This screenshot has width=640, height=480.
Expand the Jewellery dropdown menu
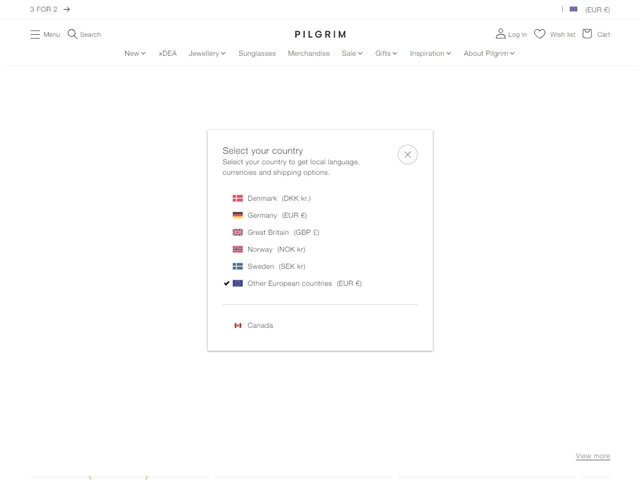pos(207,53)
